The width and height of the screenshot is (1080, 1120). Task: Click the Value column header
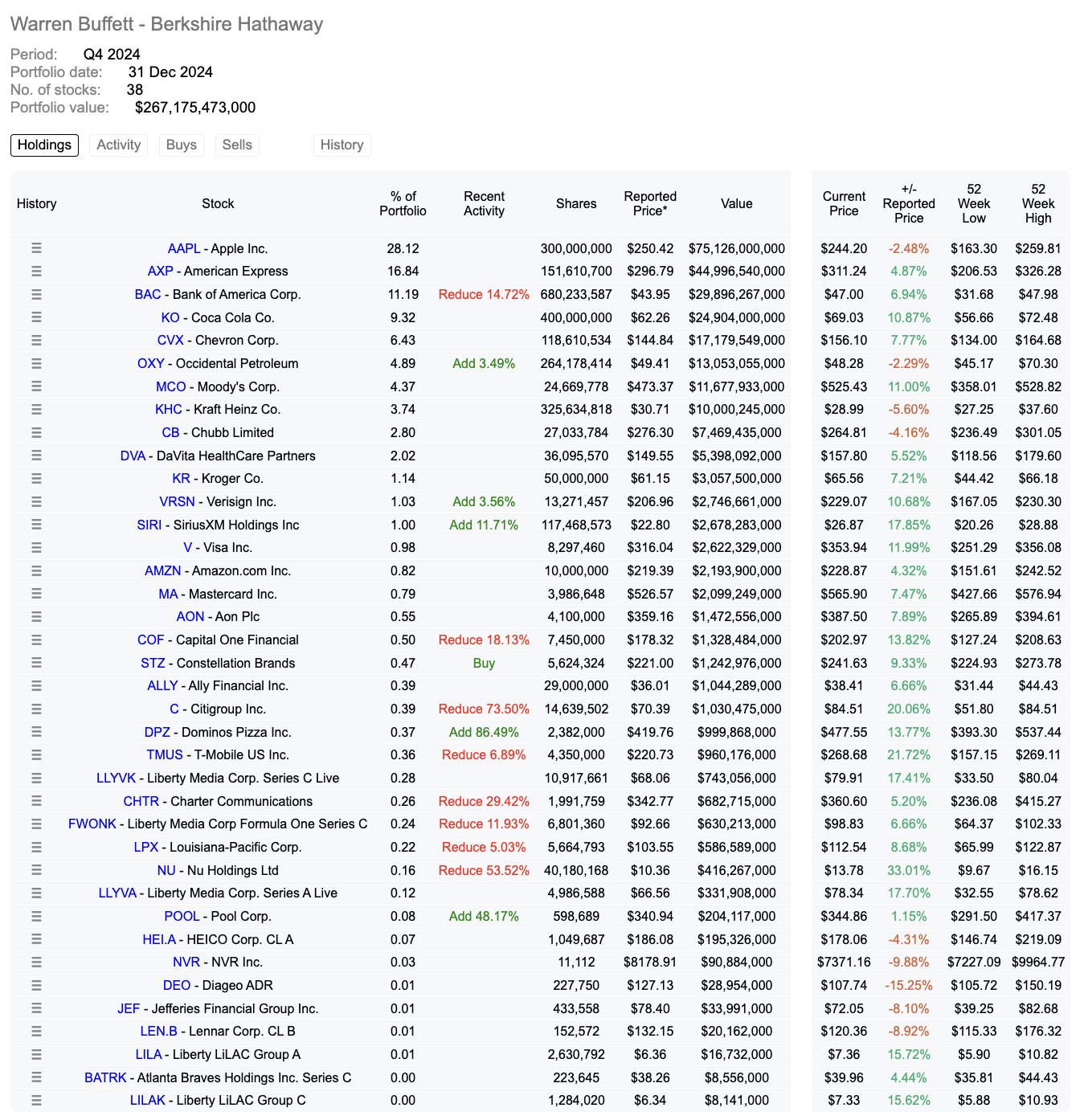737,204
